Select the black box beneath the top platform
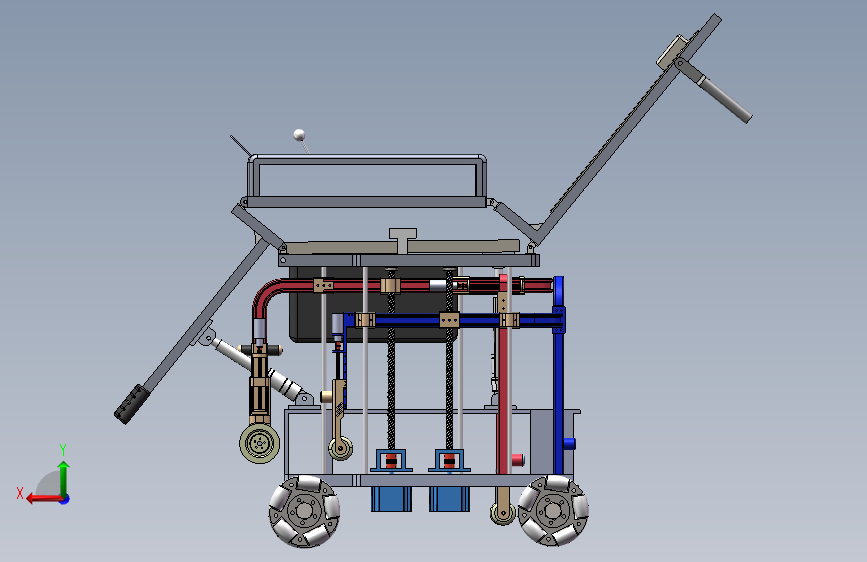This screenshot has width=867, height=562. pyautogui.click(x=374, y=304)
